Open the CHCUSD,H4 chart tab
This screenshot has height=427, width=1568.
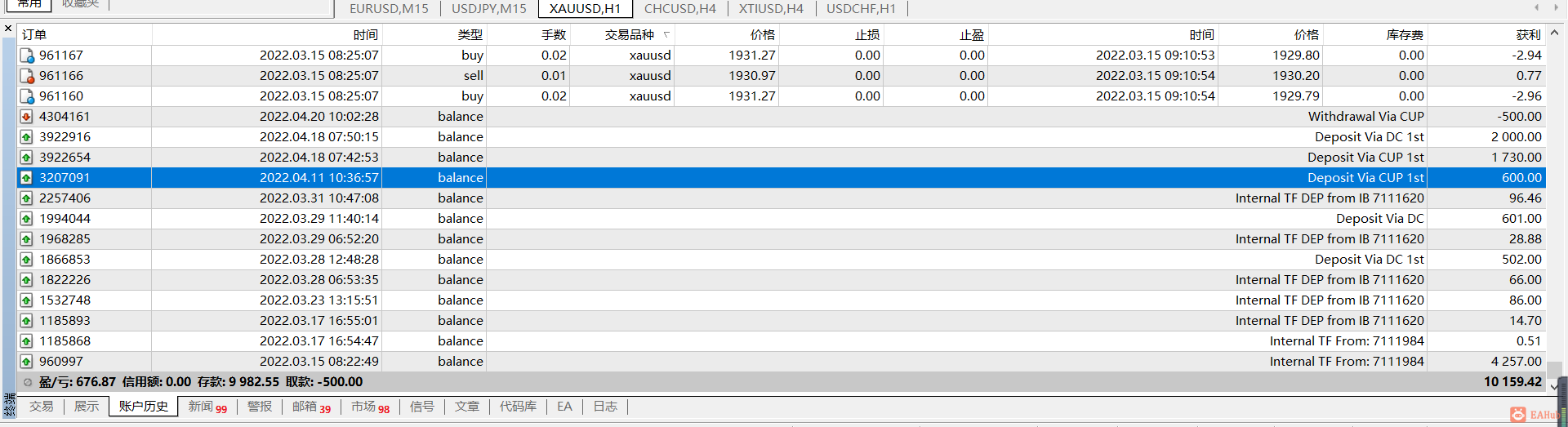[679, 9]
